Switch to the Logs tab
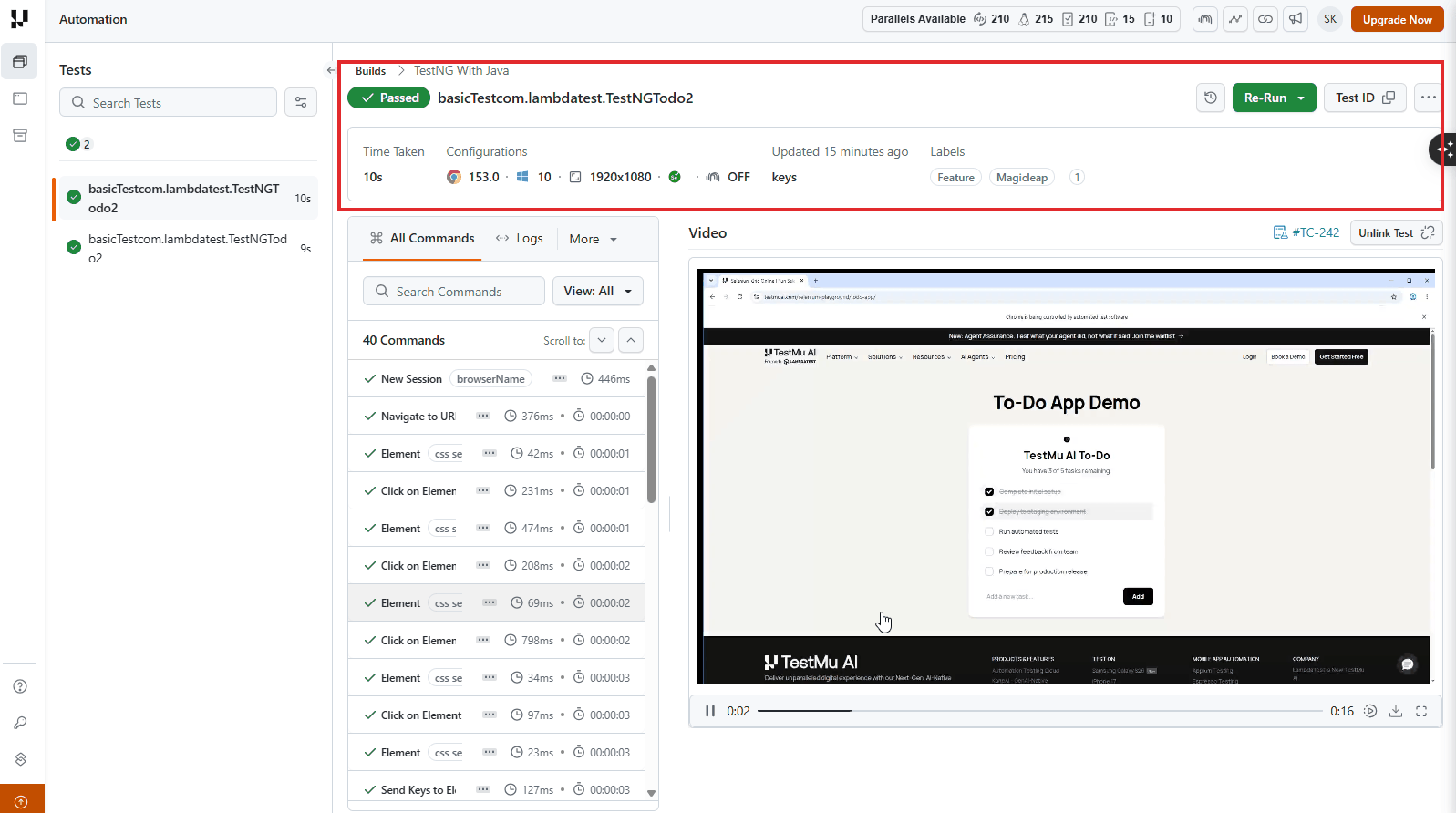The height and width of the screenshot is (813, 1456). coord(519,238)
